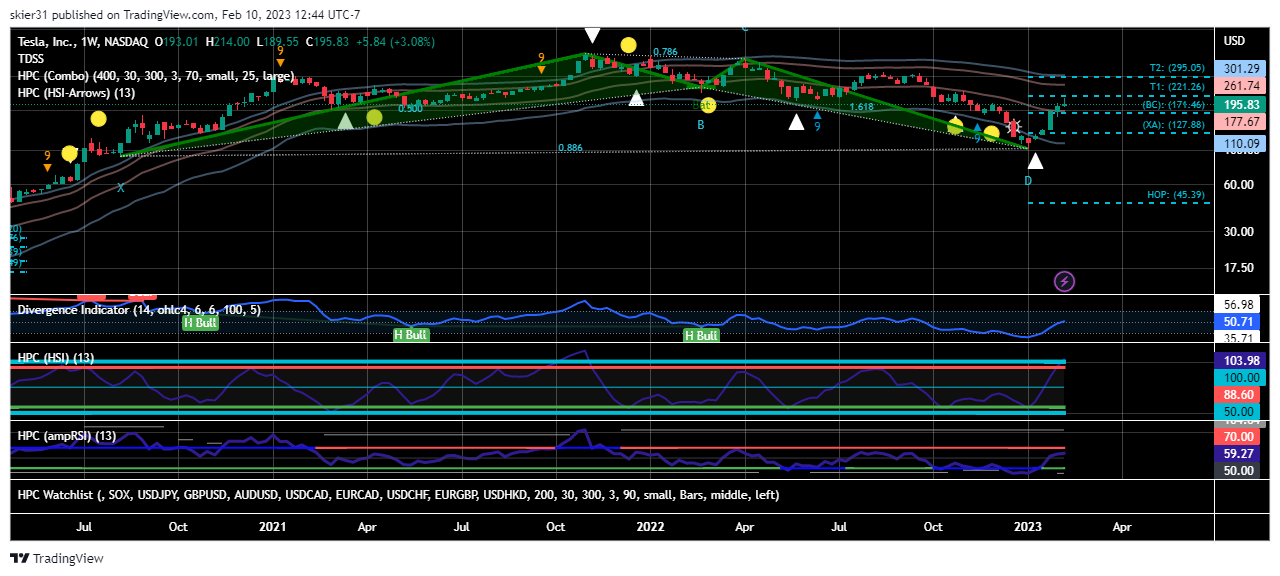This screenshot has width=1280, height=576.
Task: Click the 2021 label on time axis
Action: [x=273, y=526]
